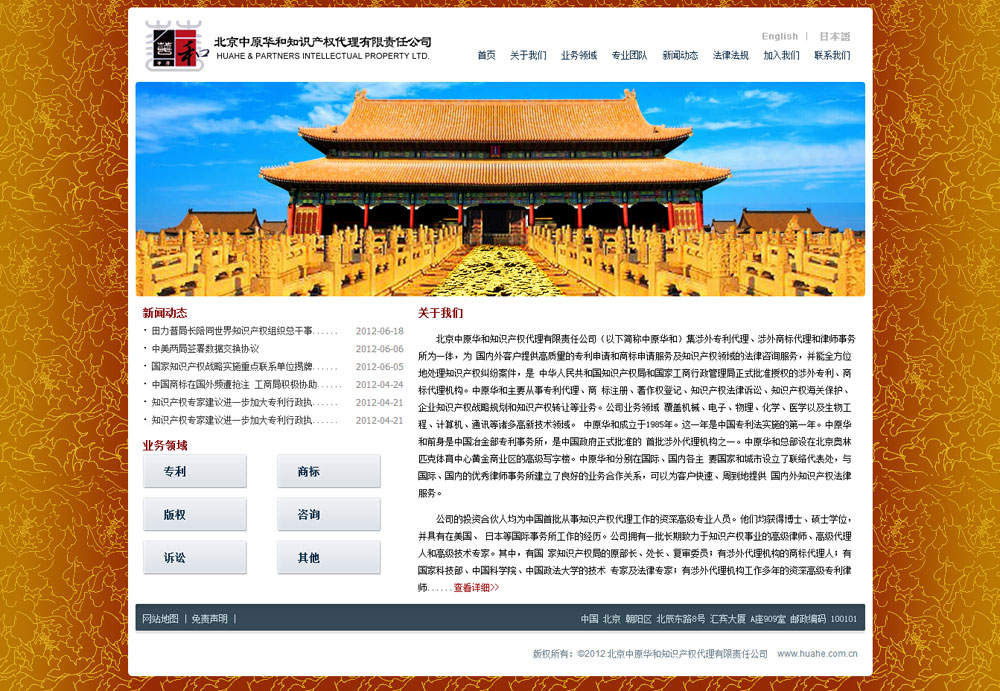The width and height of the screenshot is (1000, 691).
Task: Open the 版权 (Copyright) service tile
Action: click(x=194, y=513)
